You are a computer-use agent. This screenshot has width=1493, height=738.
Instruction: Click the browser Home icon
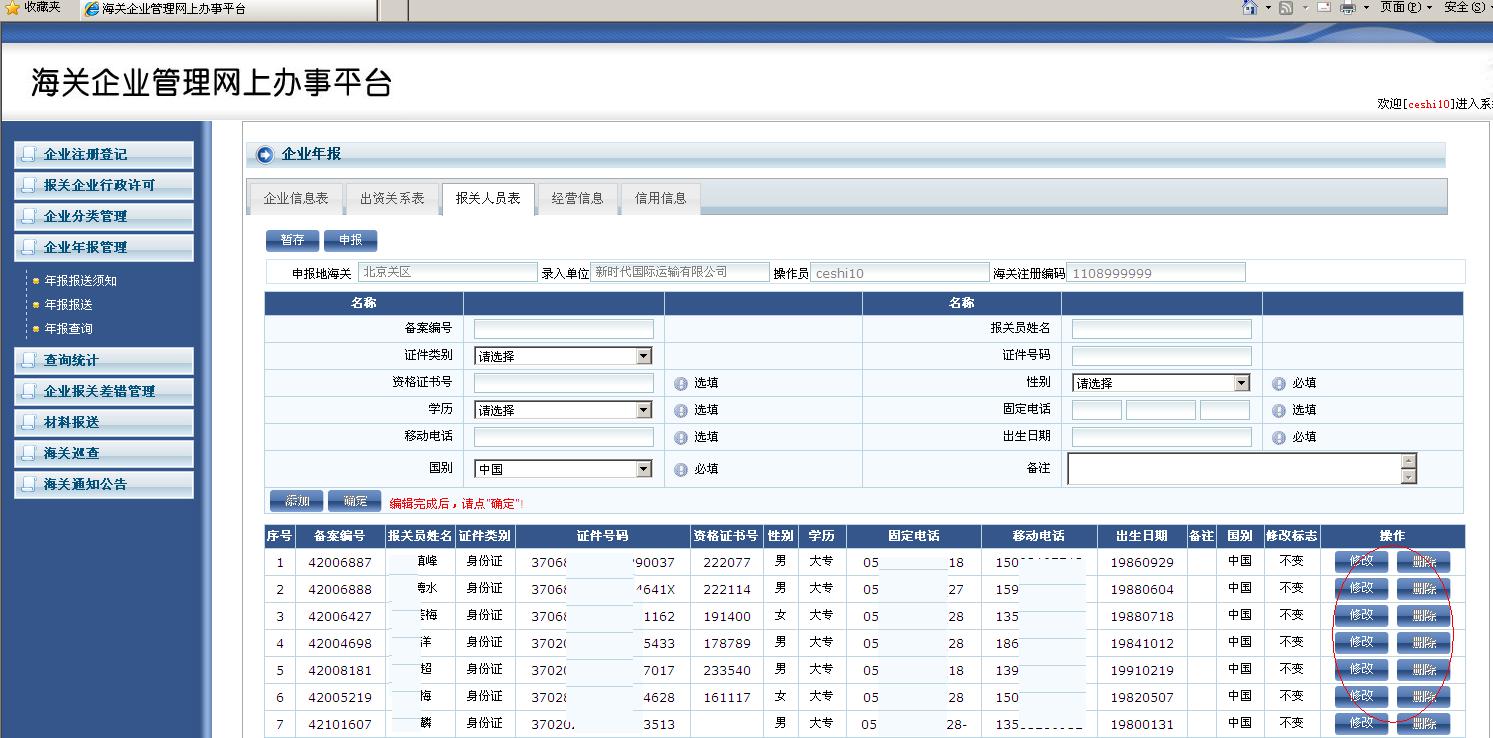1249,8
